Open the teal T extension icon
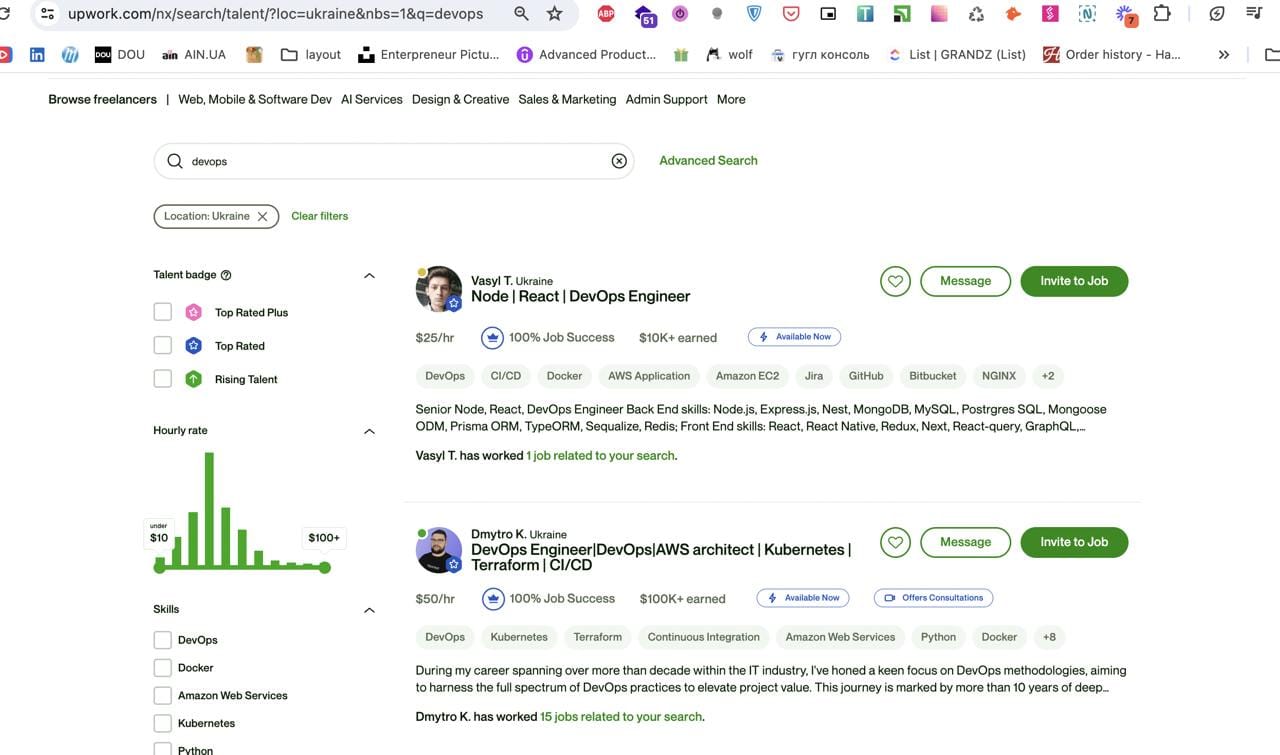The image size is (1280, 755). [x=865, y=14]
